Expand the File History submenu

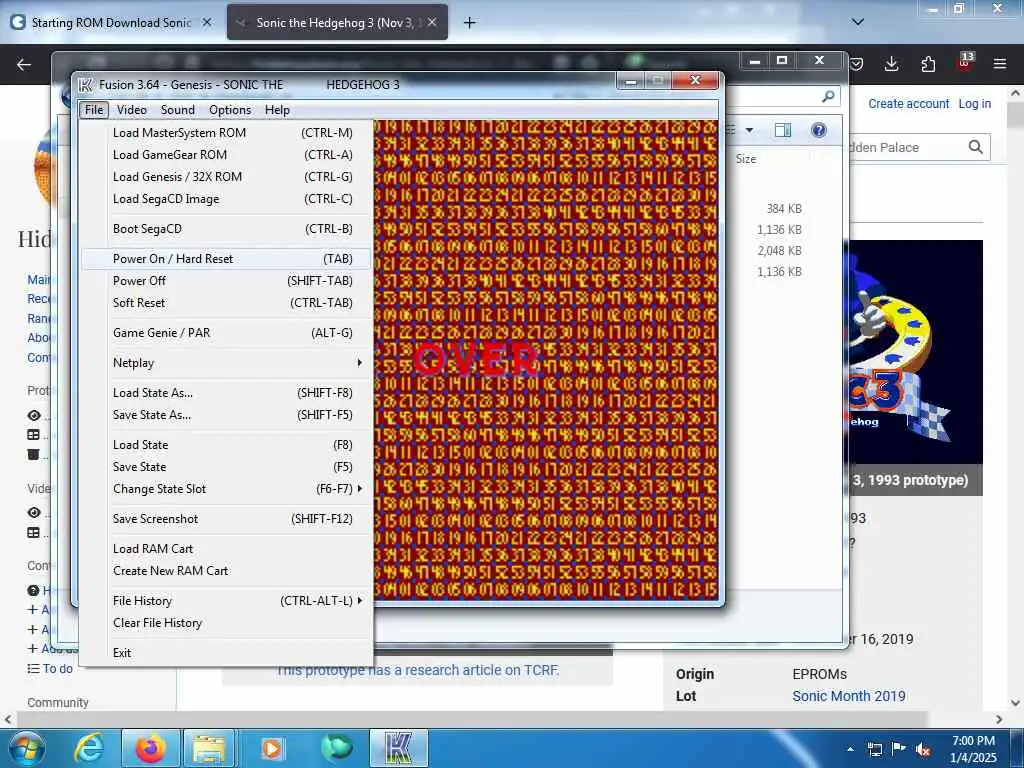click(x=226, y=601)
